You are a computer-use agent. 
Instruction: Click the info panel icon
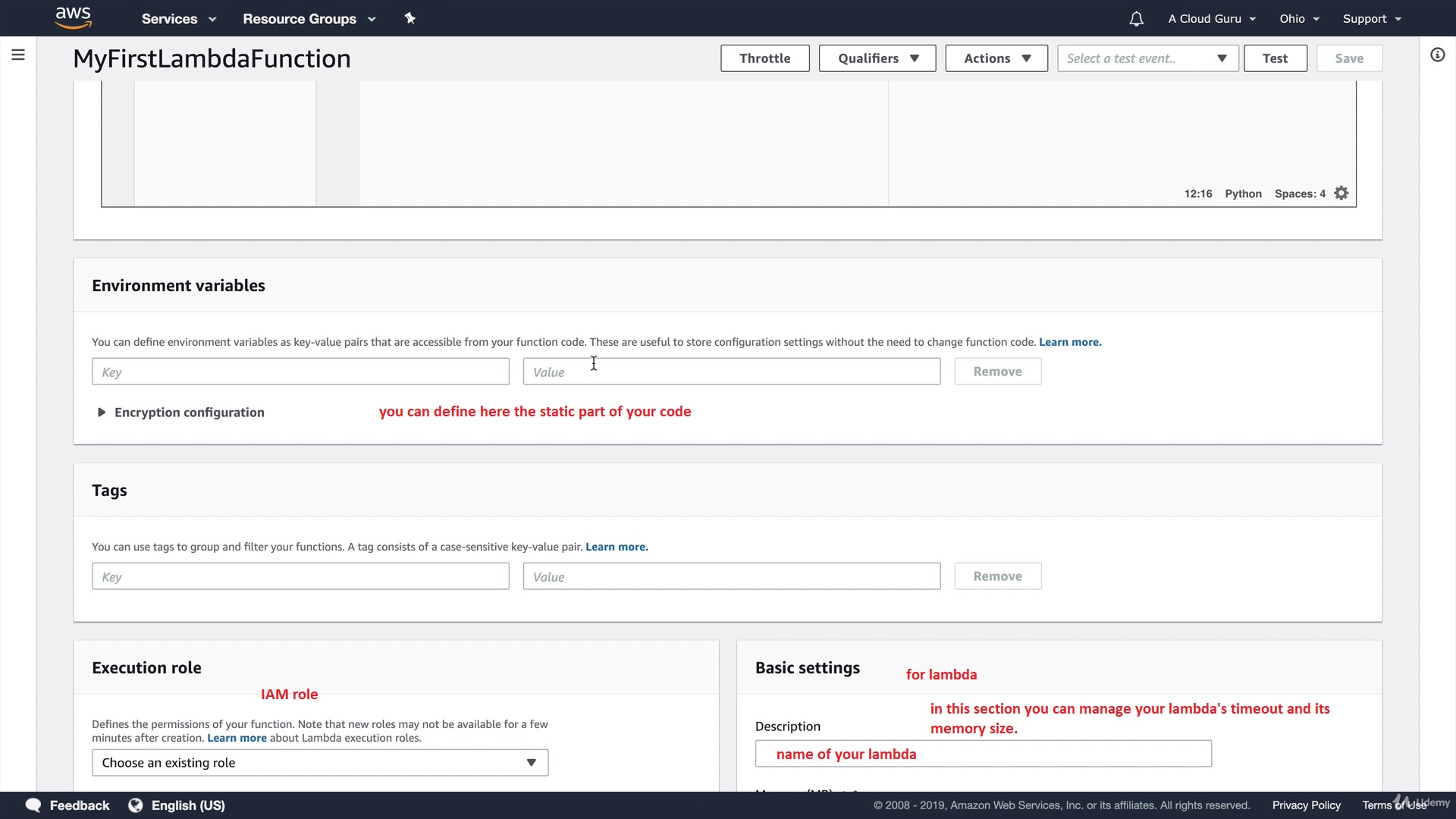(x=1437, y=55)
